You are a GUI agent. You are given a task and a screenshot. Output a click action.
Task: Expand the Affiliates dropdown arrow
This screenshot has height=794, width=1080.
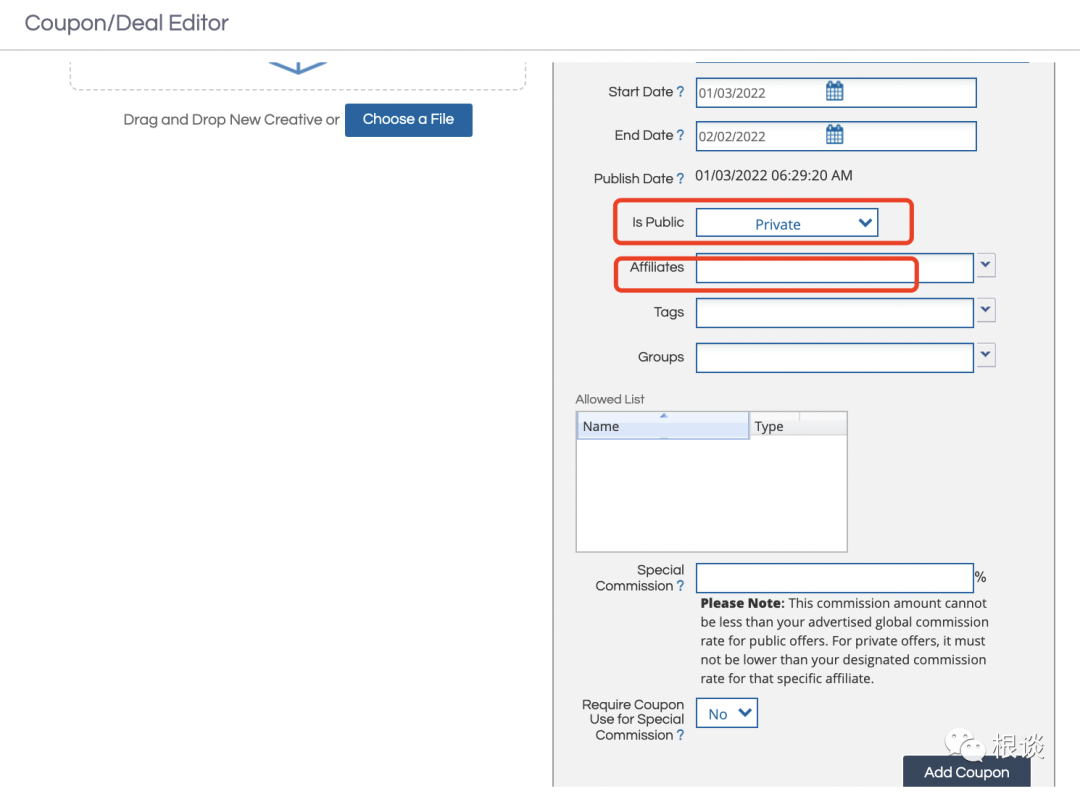(986, 265)
